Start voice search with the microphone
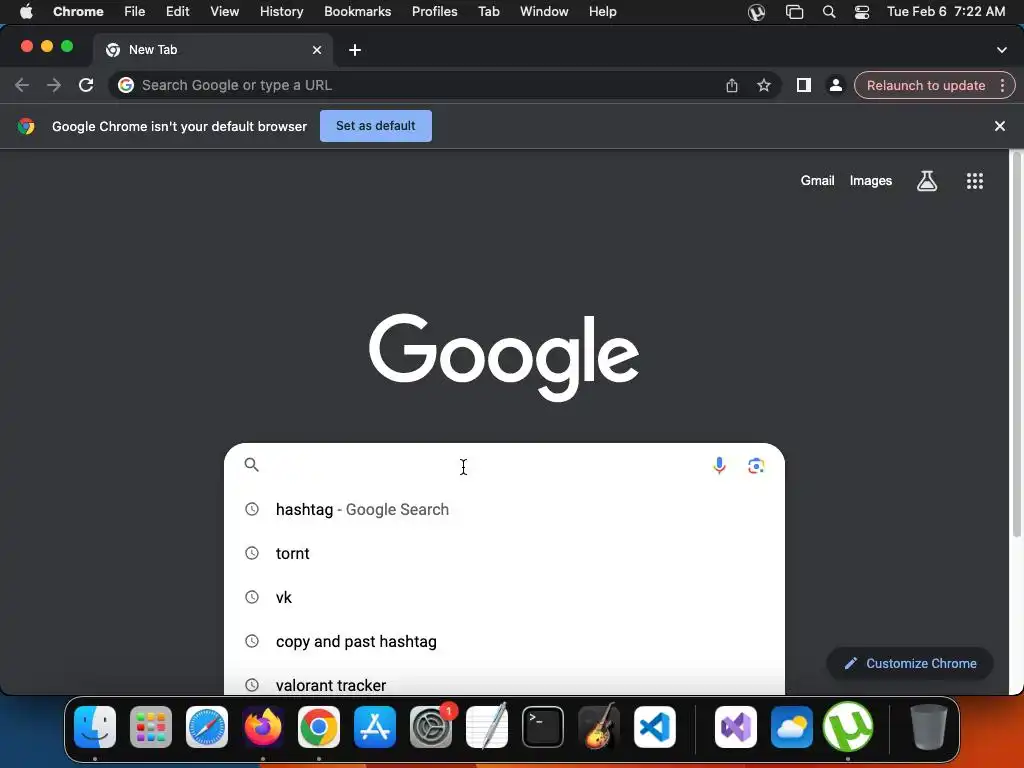Screen dimensions: 1024x768 tap(719, 465)
